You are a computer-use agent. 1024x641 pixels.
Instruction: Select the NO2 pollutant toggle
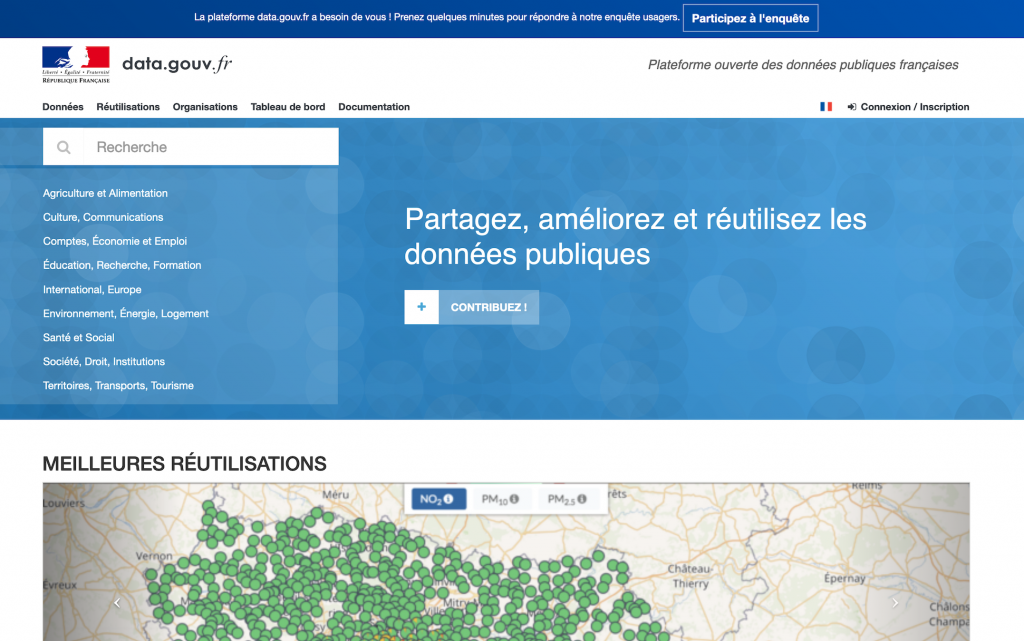(x=432, y=499)
